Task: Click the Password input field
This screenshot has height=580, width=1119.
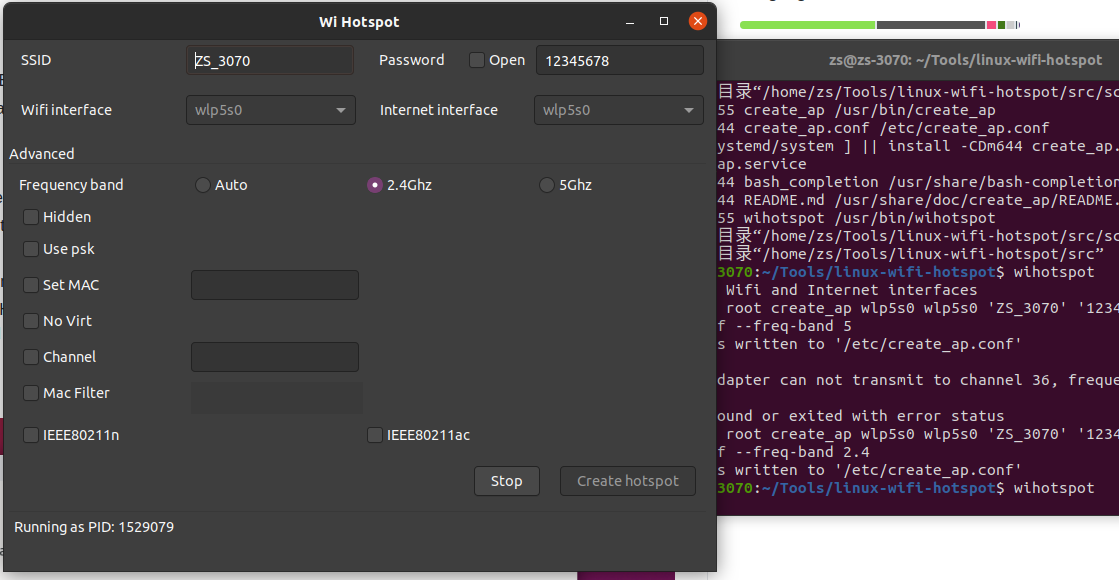Action: (618, 60)
